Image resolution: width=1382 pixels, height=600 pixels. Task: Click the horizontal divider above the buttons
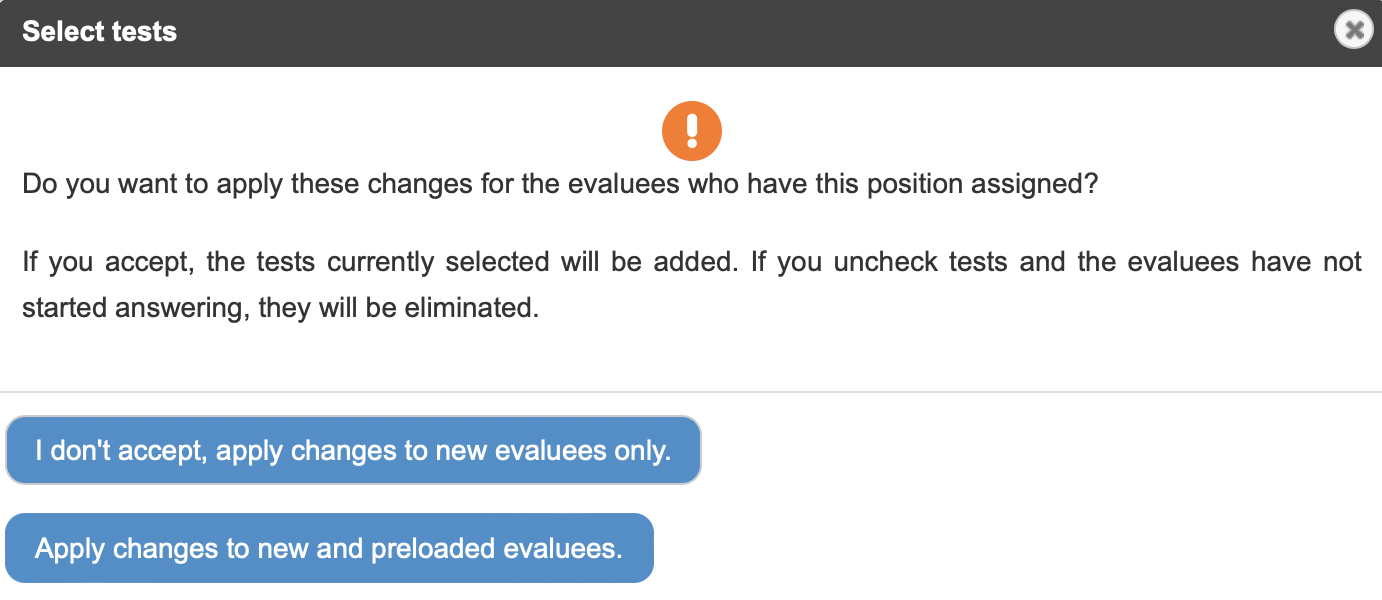click(x=691, y=392)
